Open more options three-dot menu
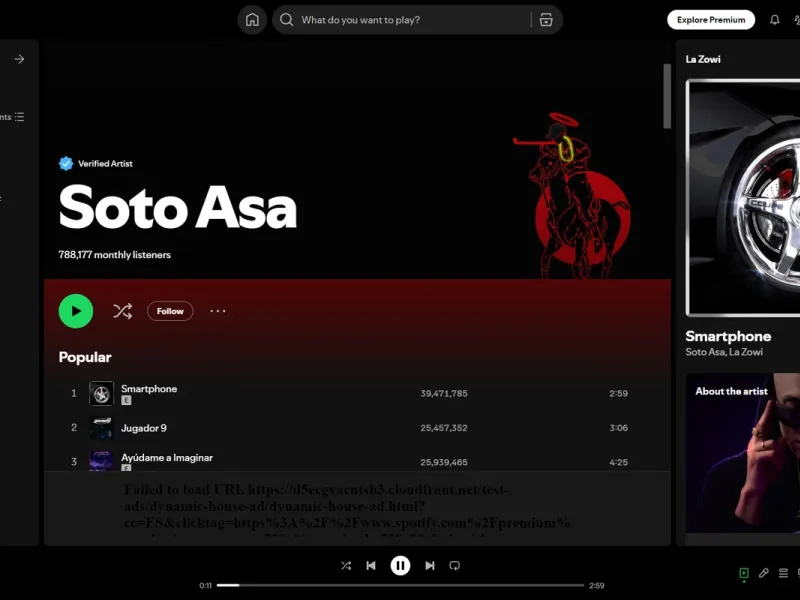Image resolution: width=800 pixels, height=600 pixels. tap(218, 311)
